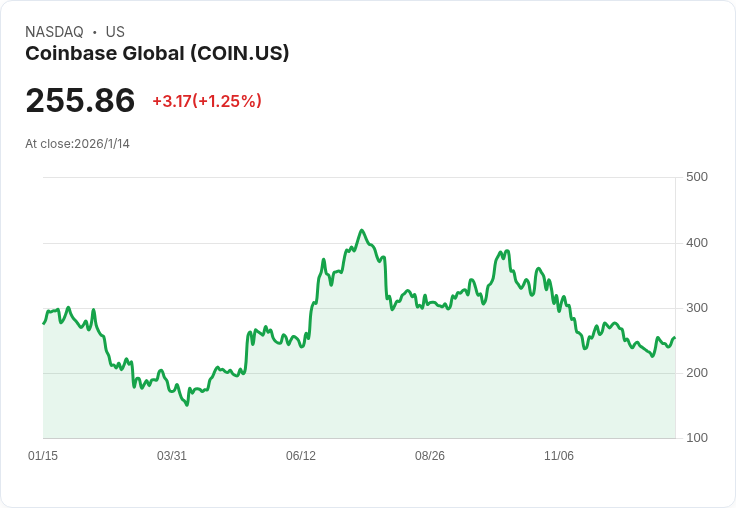
Task: Click the chart's lowest trough point
Action: point(187,404)
